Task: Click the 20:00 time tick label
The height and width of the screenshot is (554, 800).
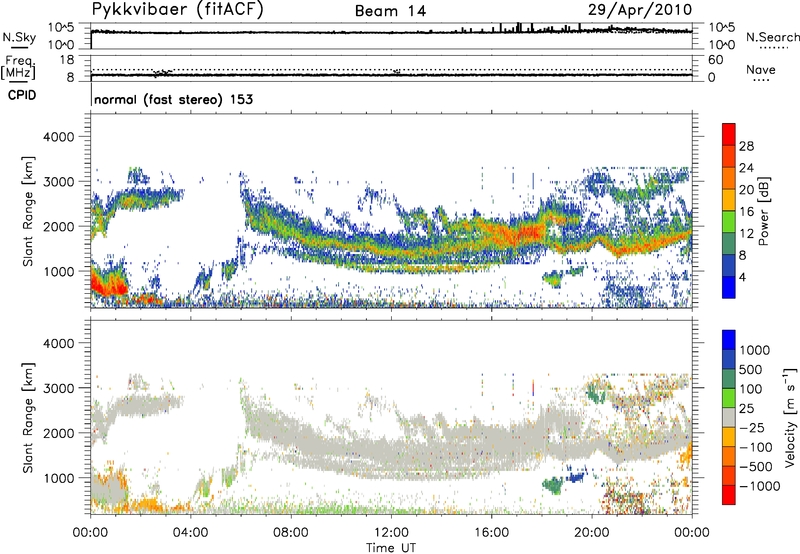Action: click(591, 532)
